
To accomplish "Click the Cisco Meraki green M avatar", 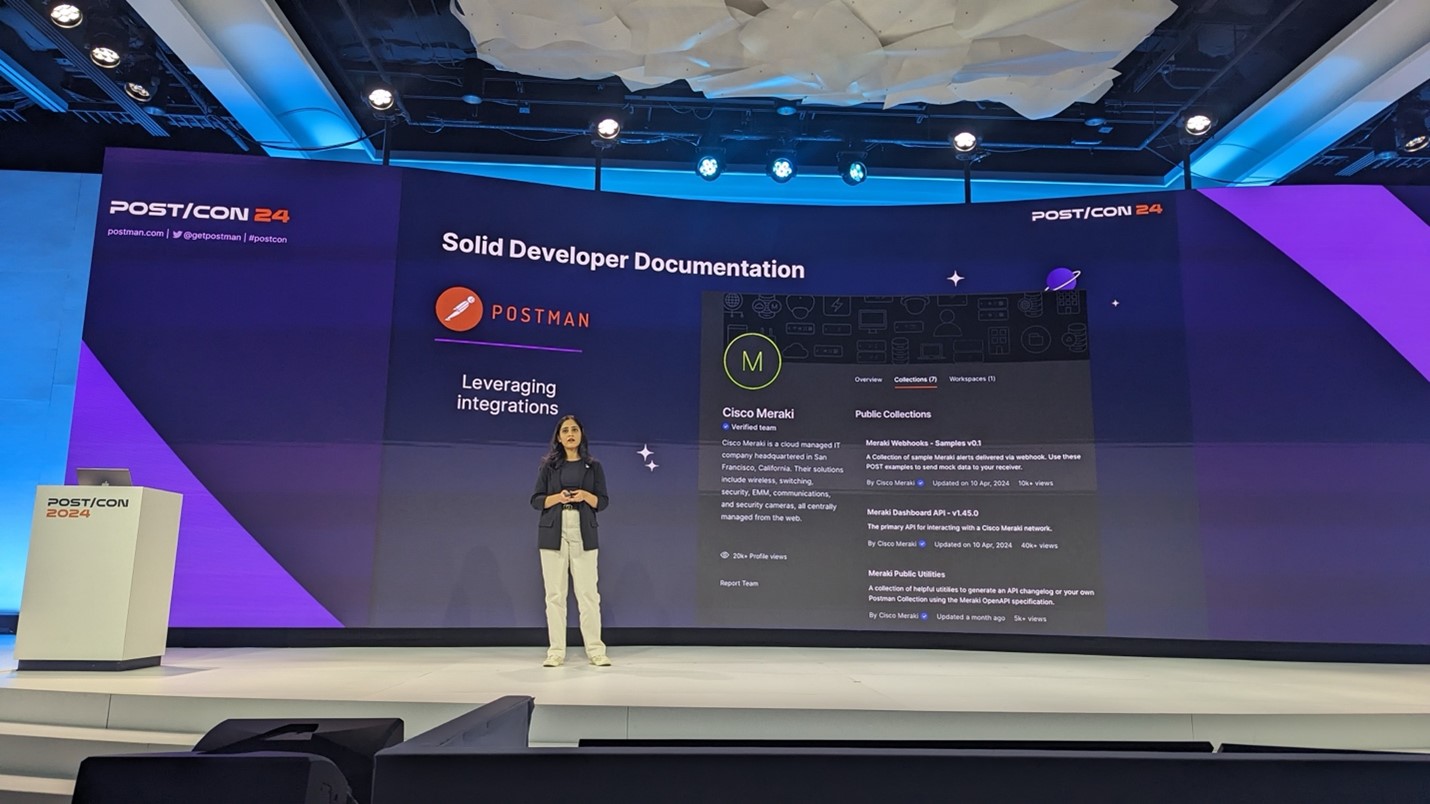I will tap(752, 360).
